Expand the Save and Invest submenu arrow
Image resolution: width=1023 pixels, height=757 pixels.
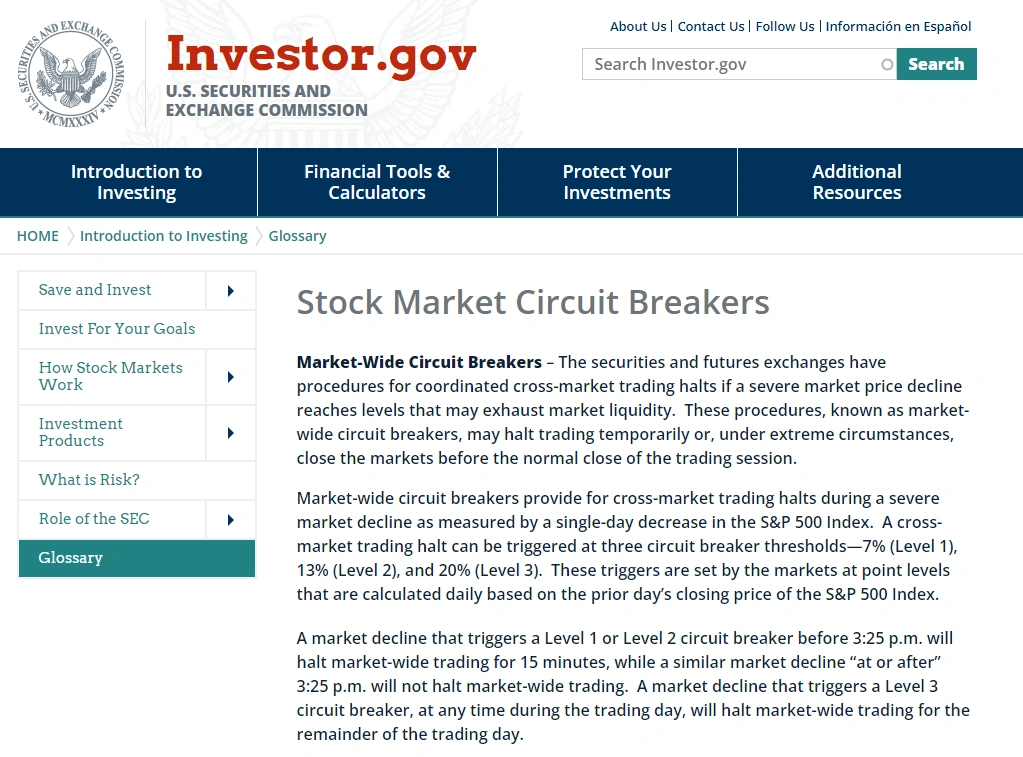pos(231,291)
